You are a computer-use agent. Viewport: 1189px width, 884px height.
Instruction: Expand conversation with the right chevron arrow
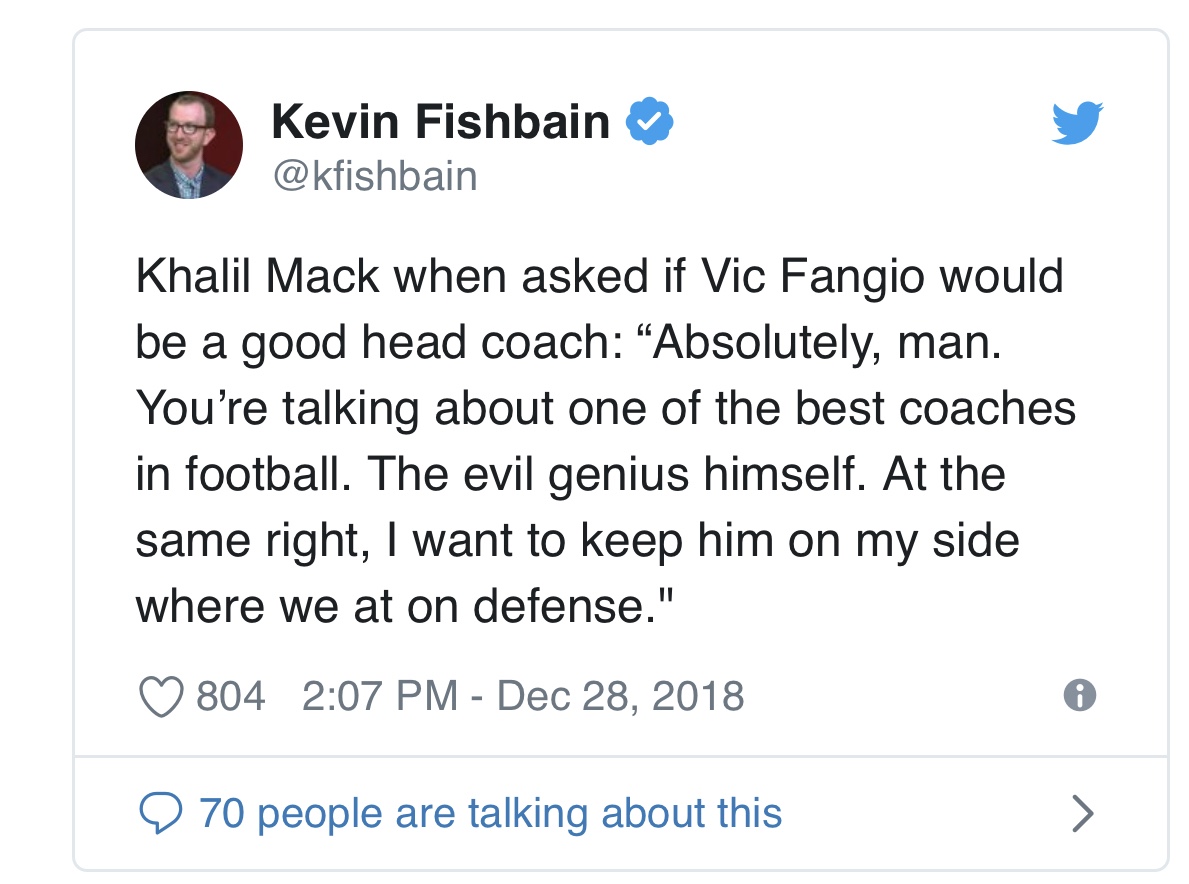click(x=1081, y=814)
